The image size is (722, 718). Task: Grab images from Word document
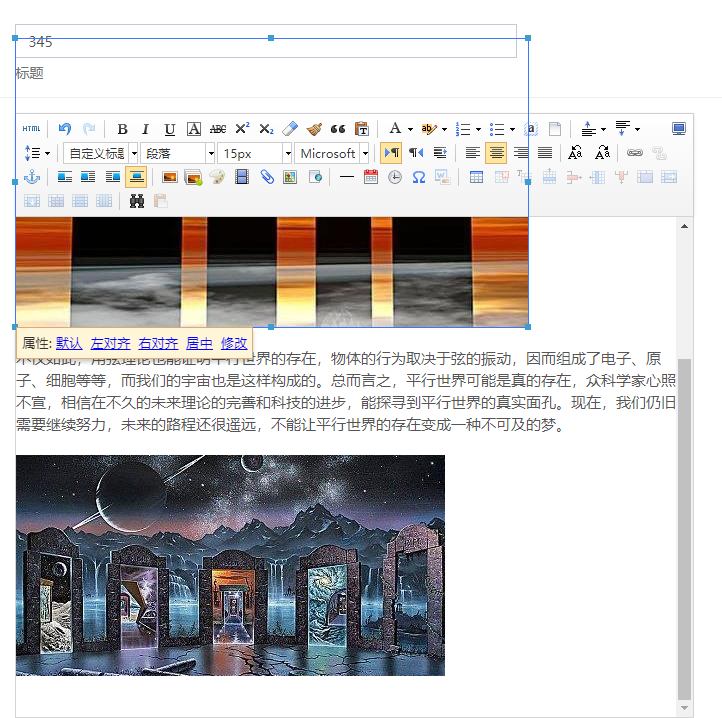coord(443,177)
